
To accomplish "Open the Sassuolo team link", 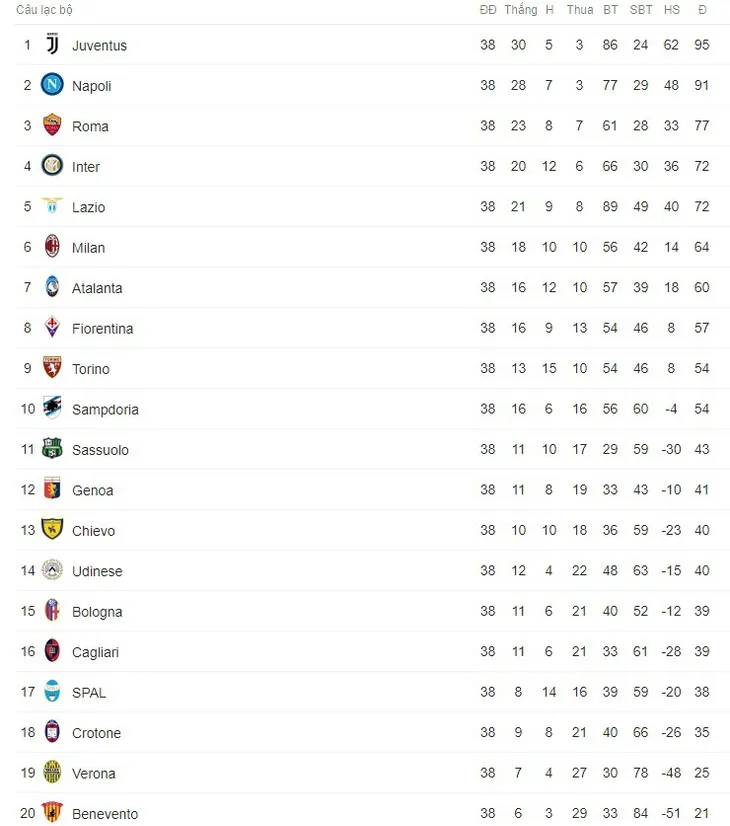I will click(100, 450).
